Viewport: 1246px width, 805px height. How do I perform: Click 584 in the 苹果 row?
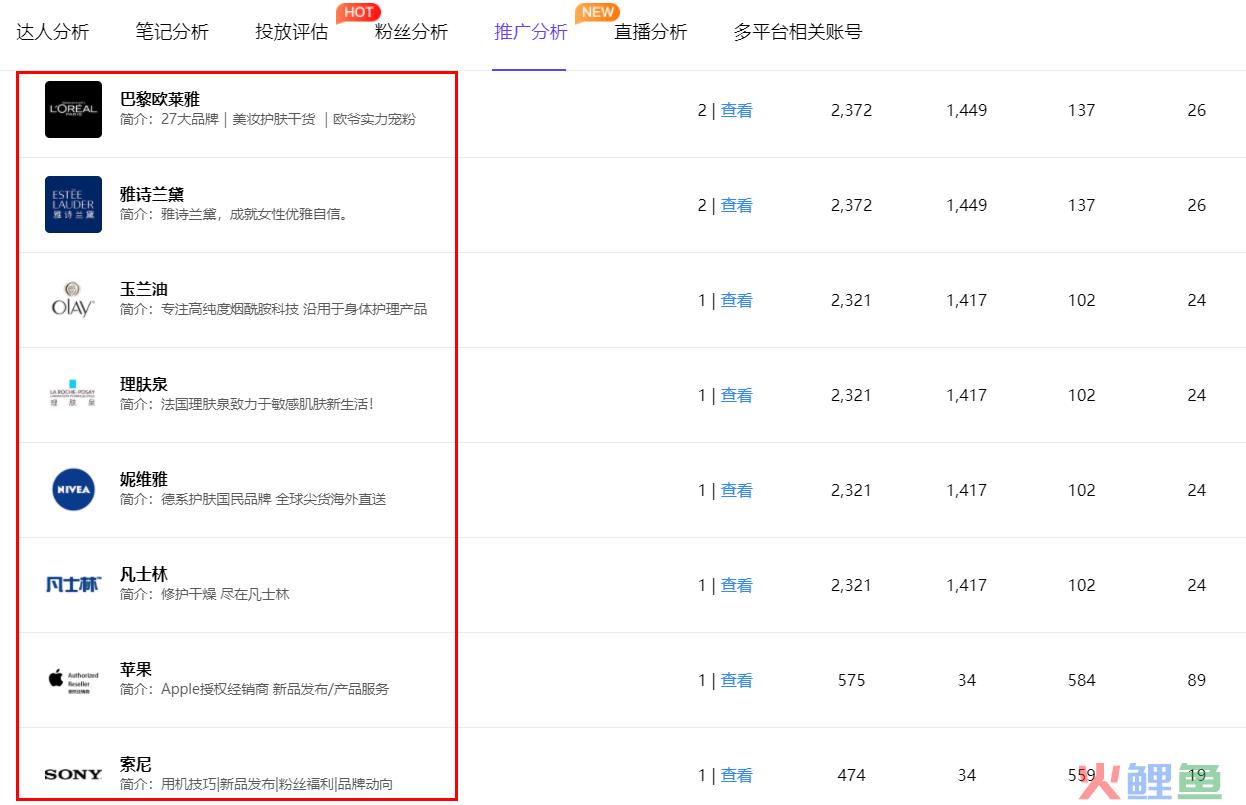point(1081,680)
